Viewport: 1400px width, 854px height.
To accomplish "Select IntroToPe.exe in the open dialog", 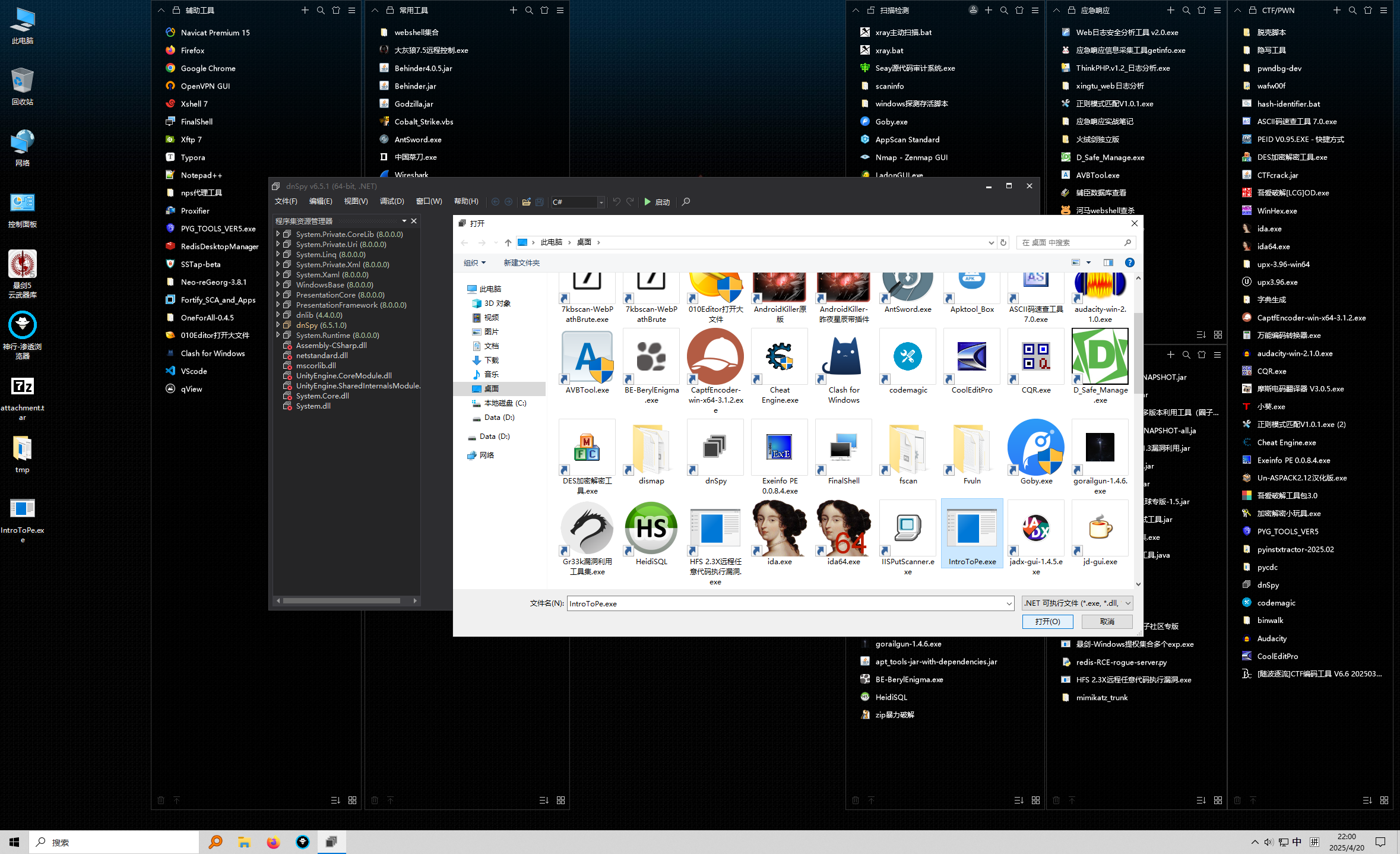I will click(x=972, y=533).
